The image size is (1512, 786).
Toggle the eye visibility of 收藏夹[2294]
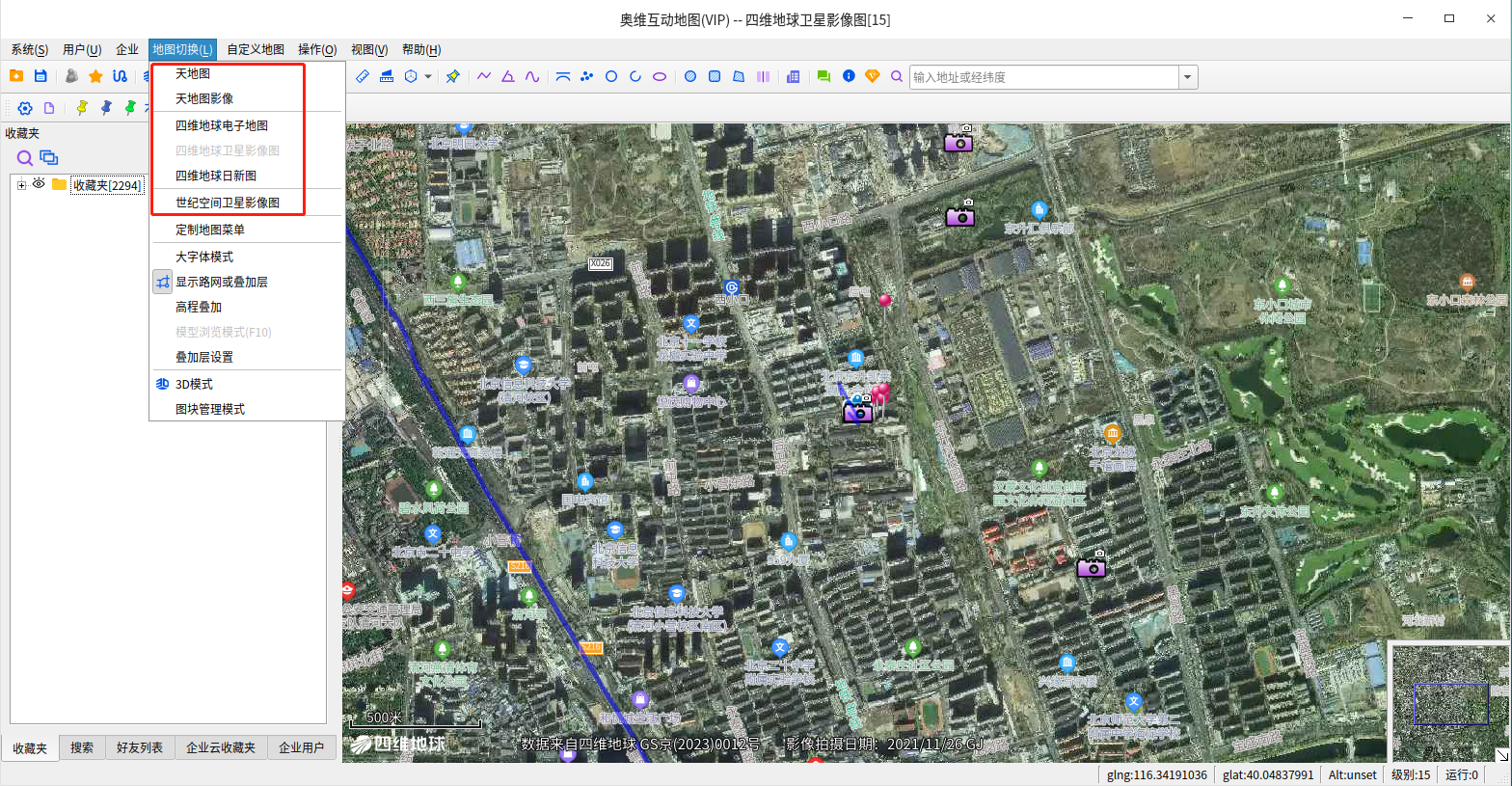(x=39, y=183)
